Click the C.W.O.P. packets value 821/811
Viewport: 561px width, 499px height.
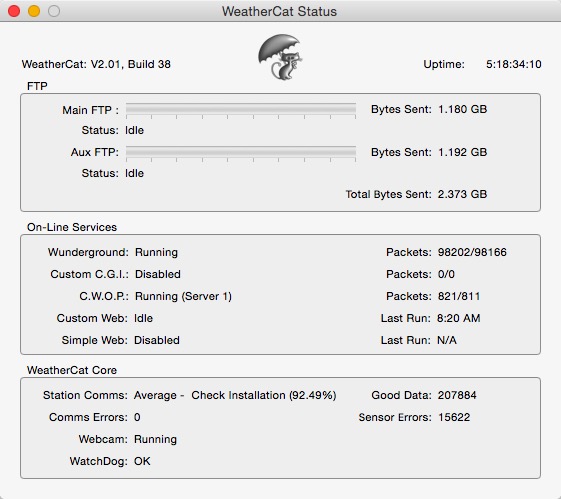(459, 297)
